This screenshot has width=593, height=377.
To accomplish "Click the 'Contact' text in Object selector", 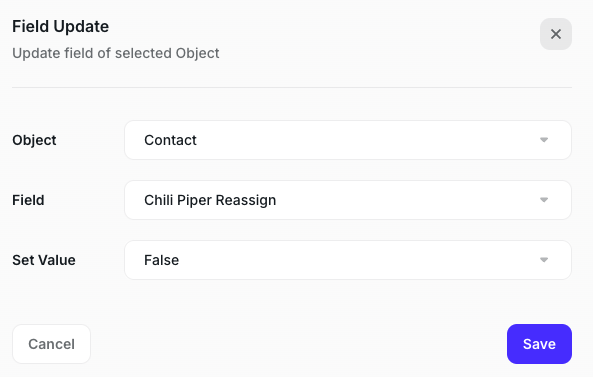I will pyautogui.click(x=170, y=140).
